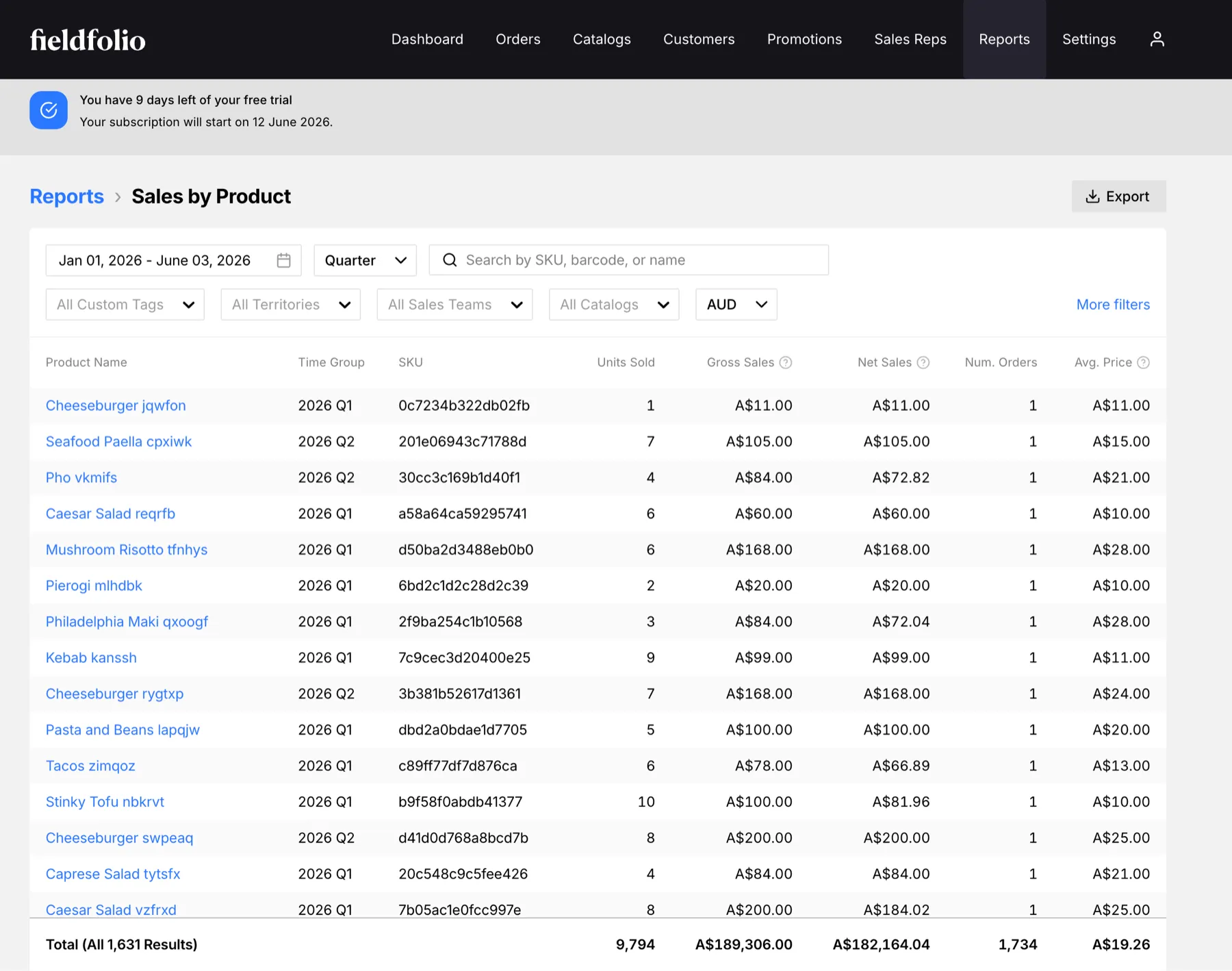The width and height of the screenshot is (1232, 971).
Task: Click the breadcrumb chevron after Reports
Action: tap(118, 197)
